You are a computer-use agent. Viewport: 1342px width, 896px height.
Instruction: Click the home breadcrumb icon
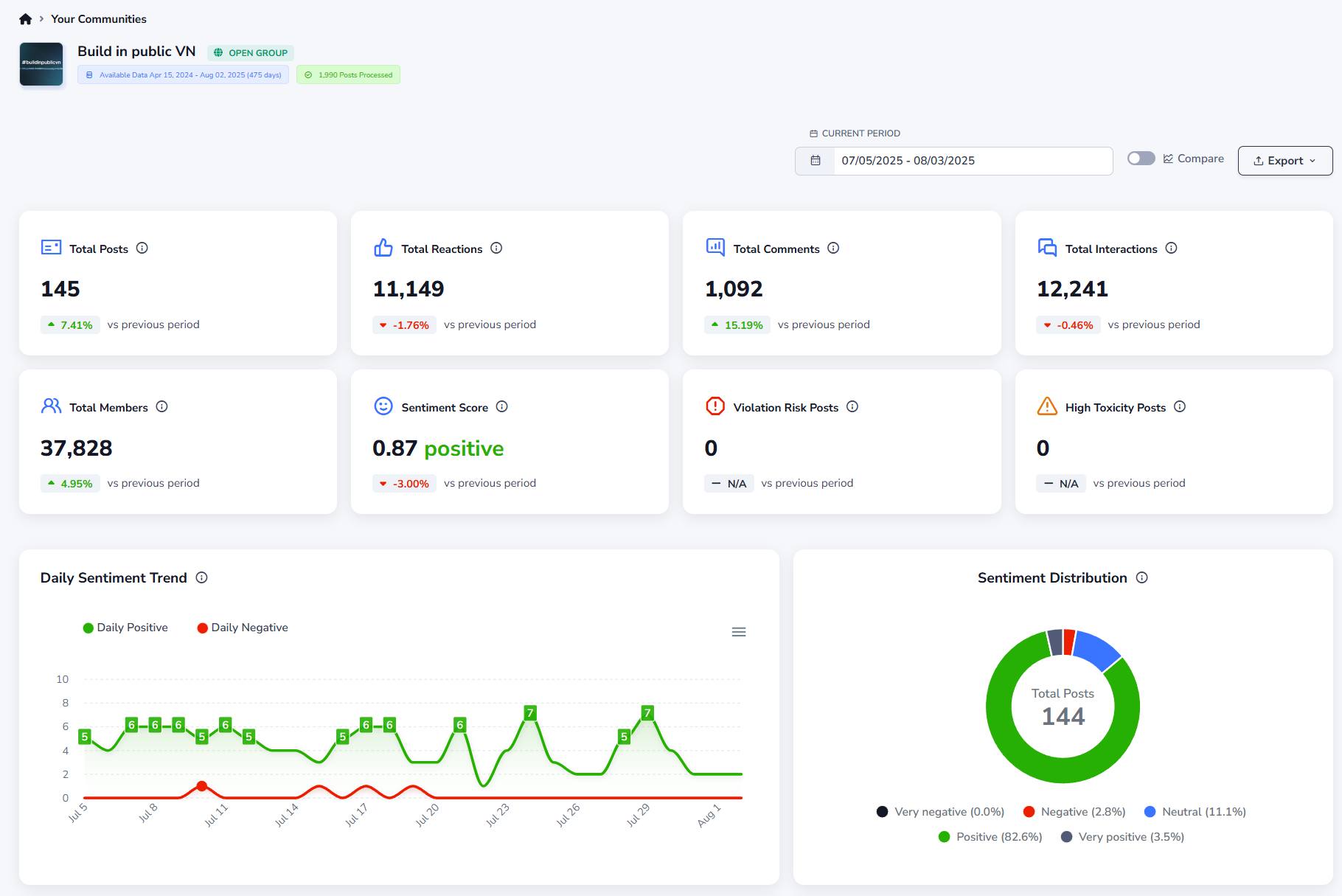tap(26, 19)
